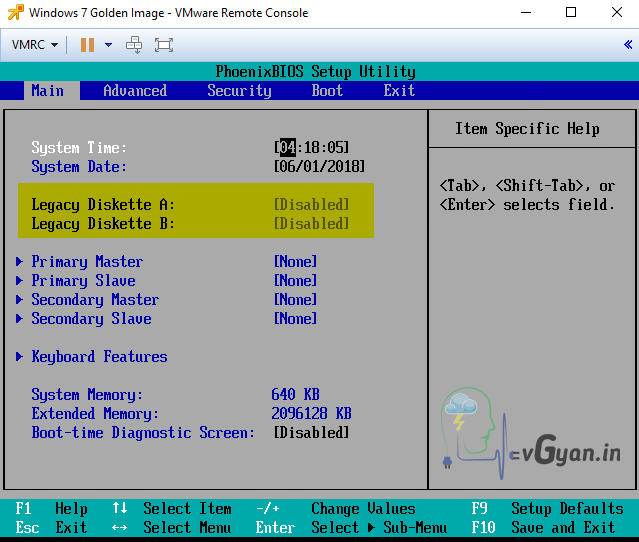Collapse toolbar with double chevron icon
This screenshot has height=542, width=639.
[628, 44]
